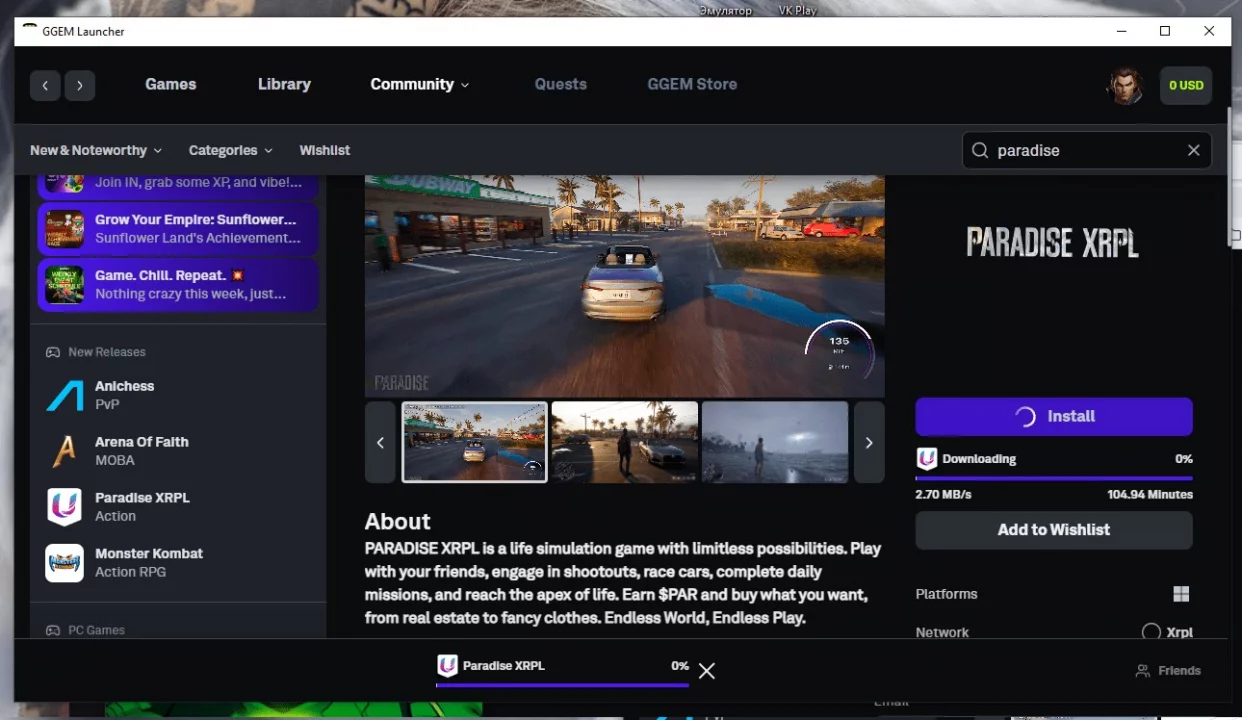Click the Add to Wishlist button

(x=1054, y=530)
